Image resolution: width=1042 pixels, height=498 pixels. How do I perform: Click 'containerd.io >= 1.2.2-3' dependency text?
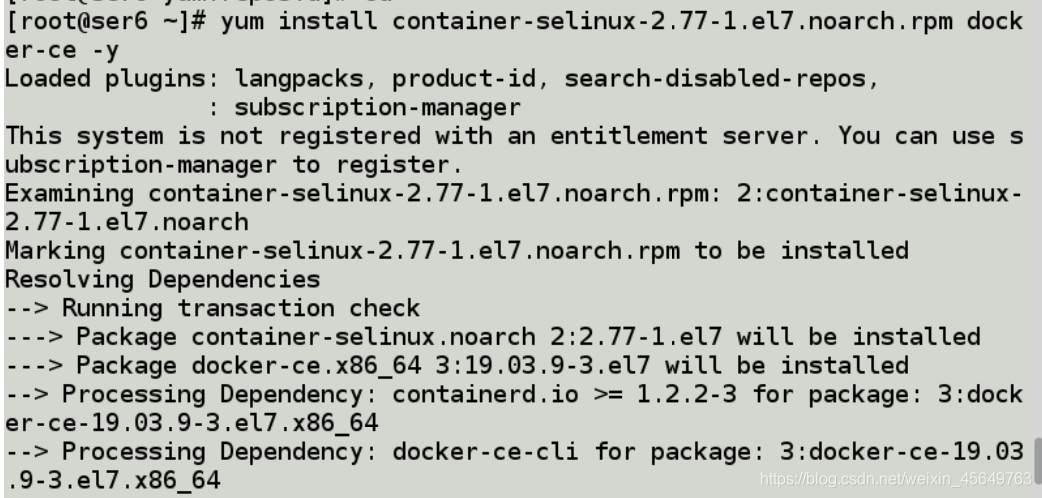click(x=564, y=394)
